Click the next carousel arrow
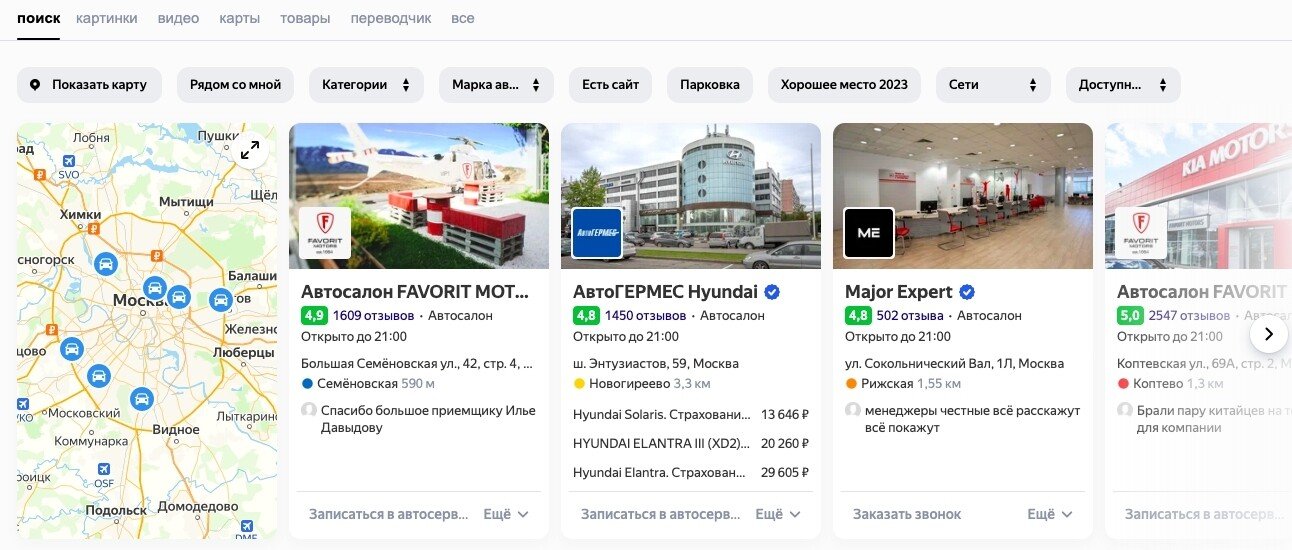1292x550 pixels. click(1268, 334)
